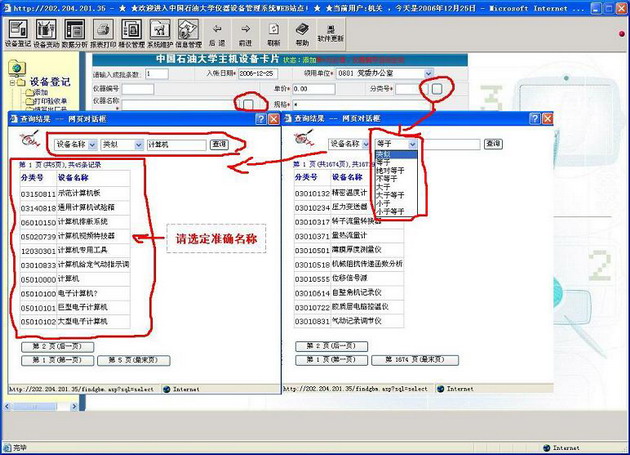Expand the 领用单位 dropdown
The height and width of the screenshot is (455, 630).
pyautogui.click(x=429, y=74)
